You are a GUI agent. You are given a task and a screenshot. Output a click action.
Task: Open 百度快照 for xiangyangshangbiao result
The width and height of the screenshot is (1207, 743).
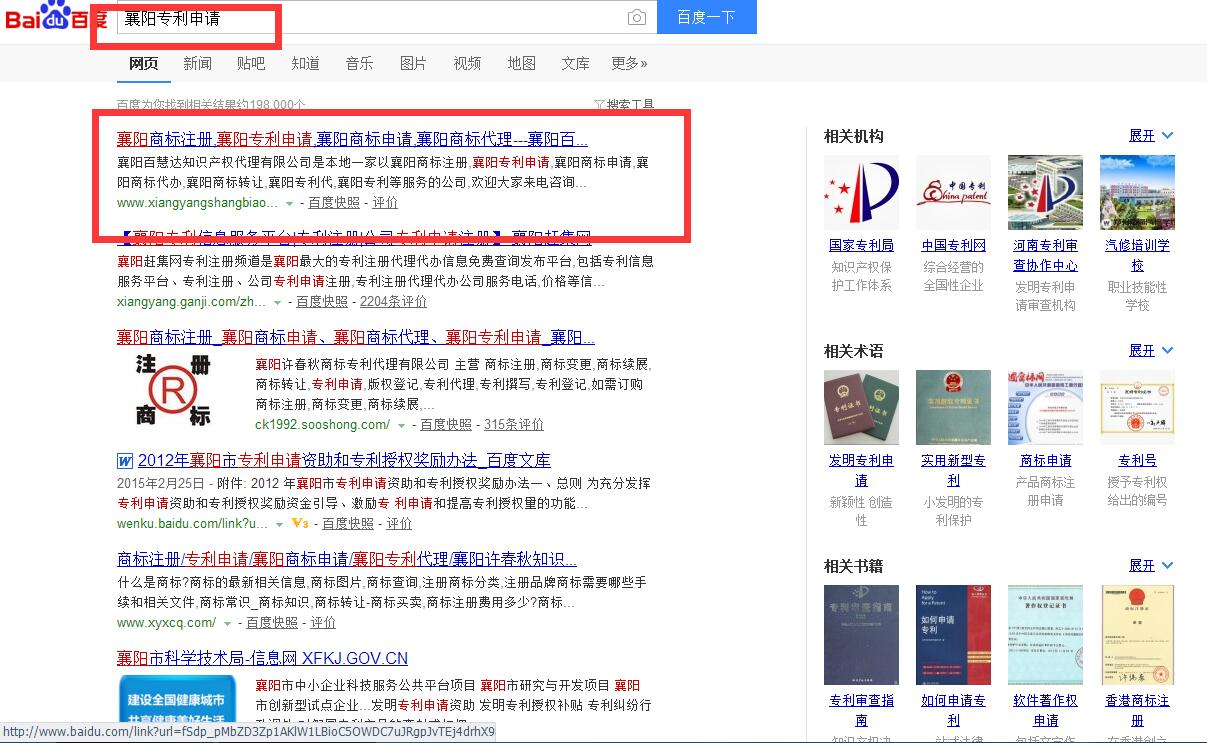(334, 202)
